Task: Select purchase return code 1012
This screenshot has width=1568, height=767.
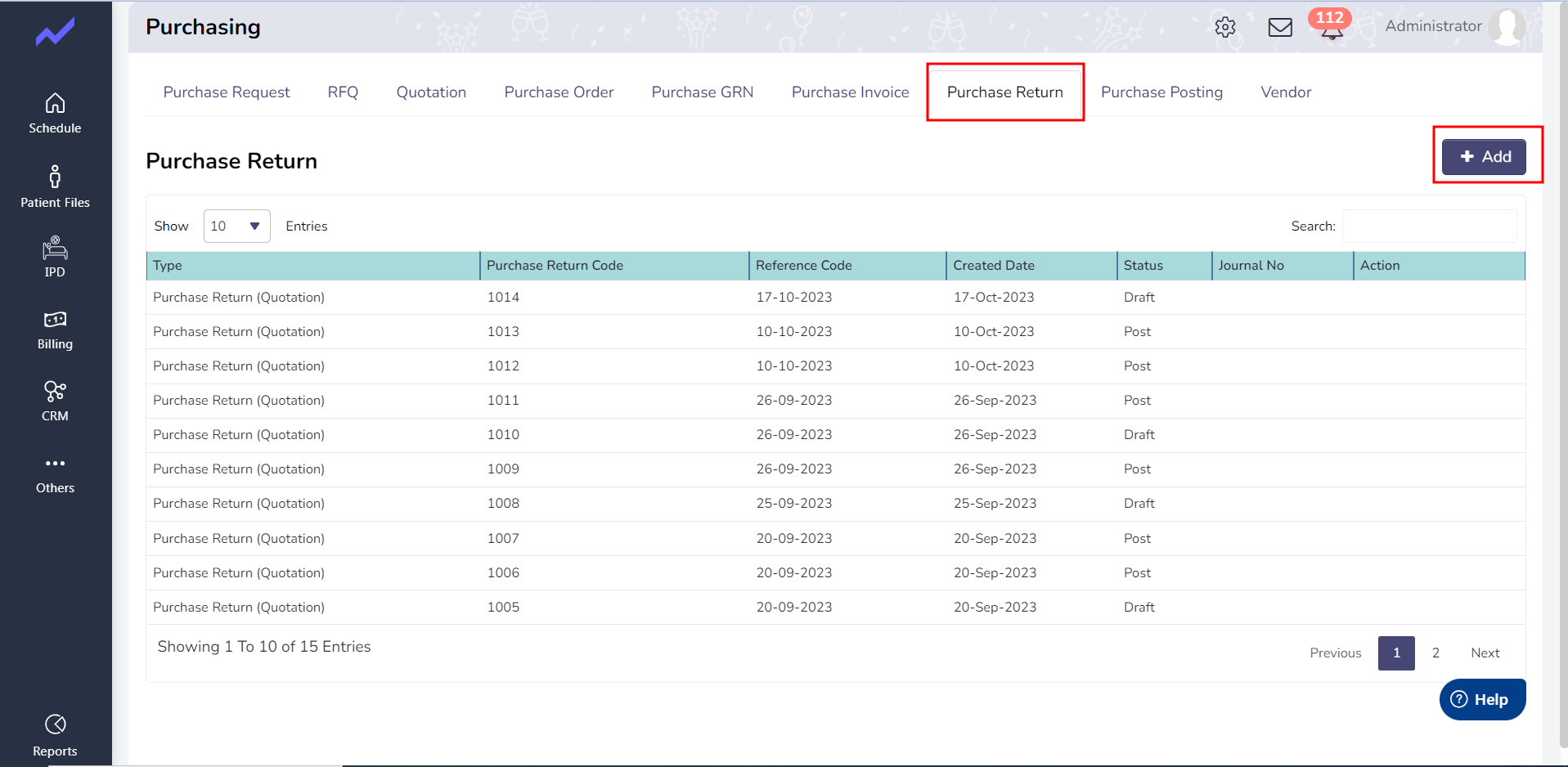Action: pyautogui.click(x=503, y=366)
